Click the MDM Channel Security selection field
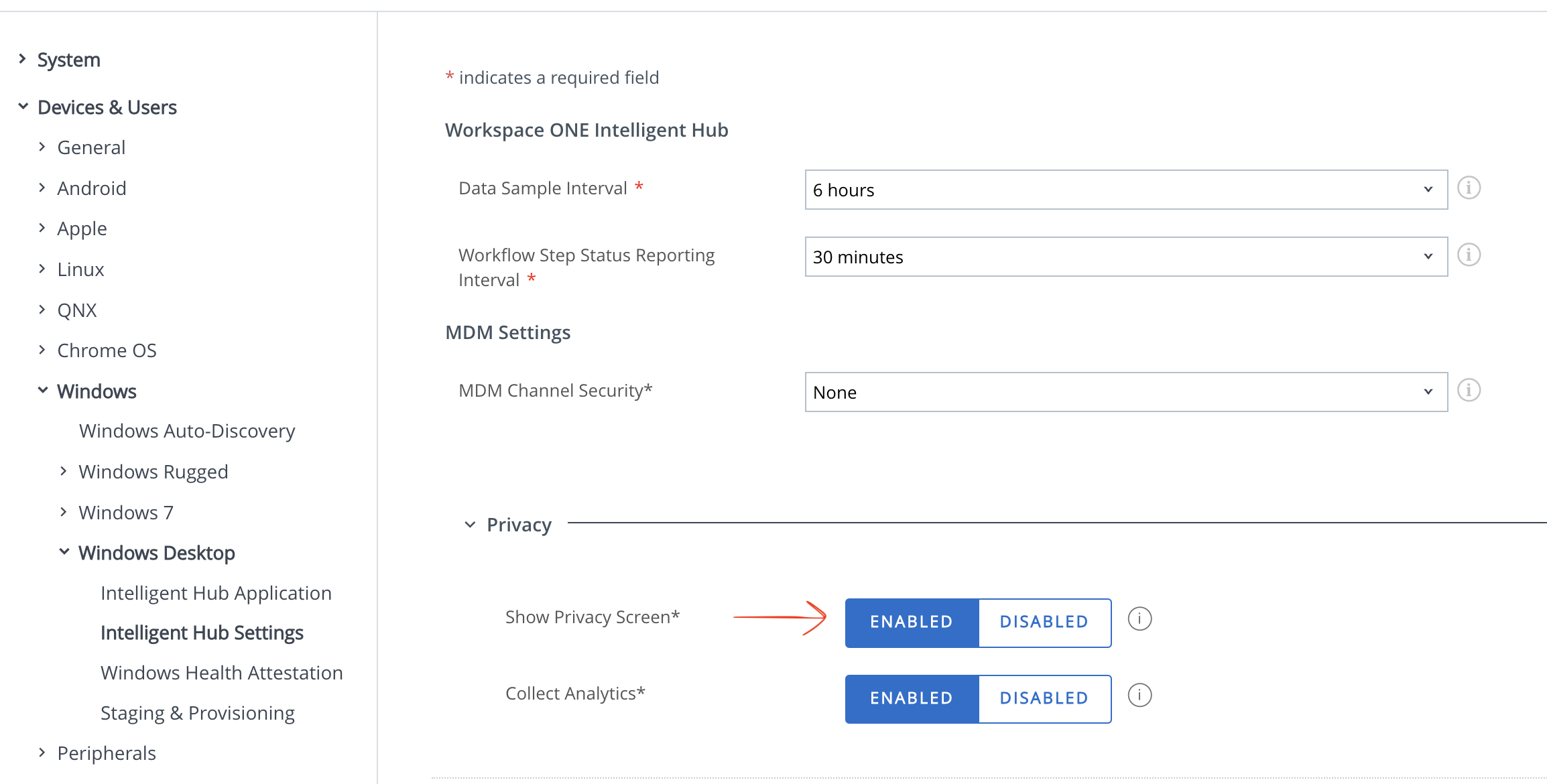This screenshot has width=1547, height=784. 1126,392
